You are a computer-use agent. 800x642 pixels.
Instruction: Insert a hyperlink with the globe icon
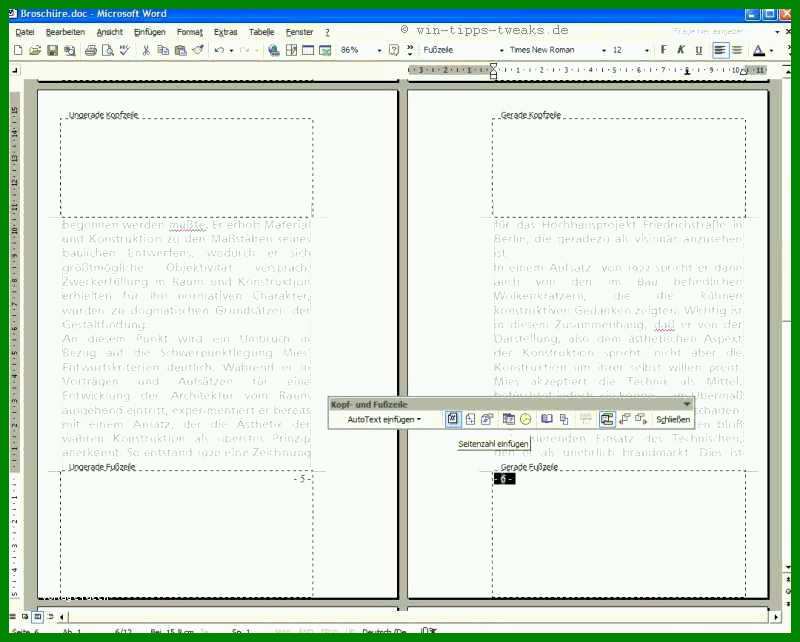click(x=274, y=50)
